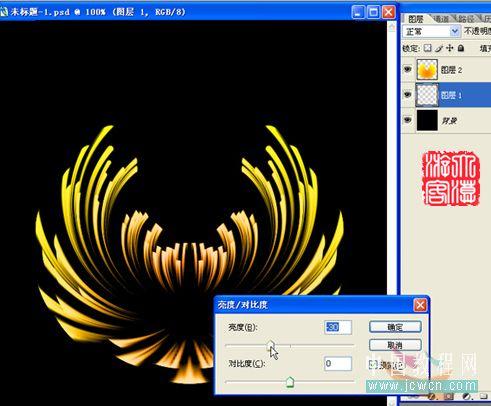Click the 对比度 contrast slider handle
The image size is (491, 406).
290,382
